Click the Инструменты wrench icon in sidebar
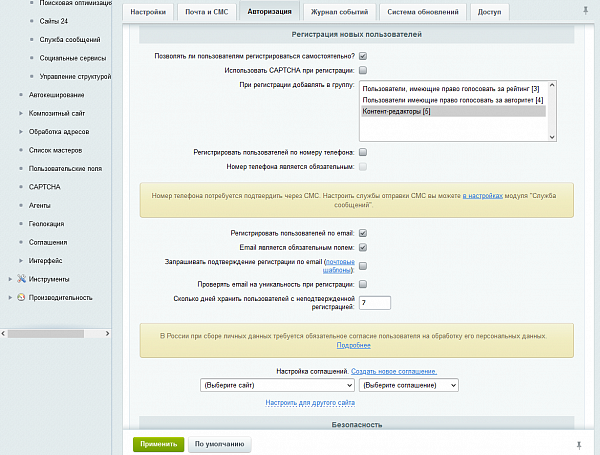The width and height of the screenshot is (600, 455). (21, 279)
